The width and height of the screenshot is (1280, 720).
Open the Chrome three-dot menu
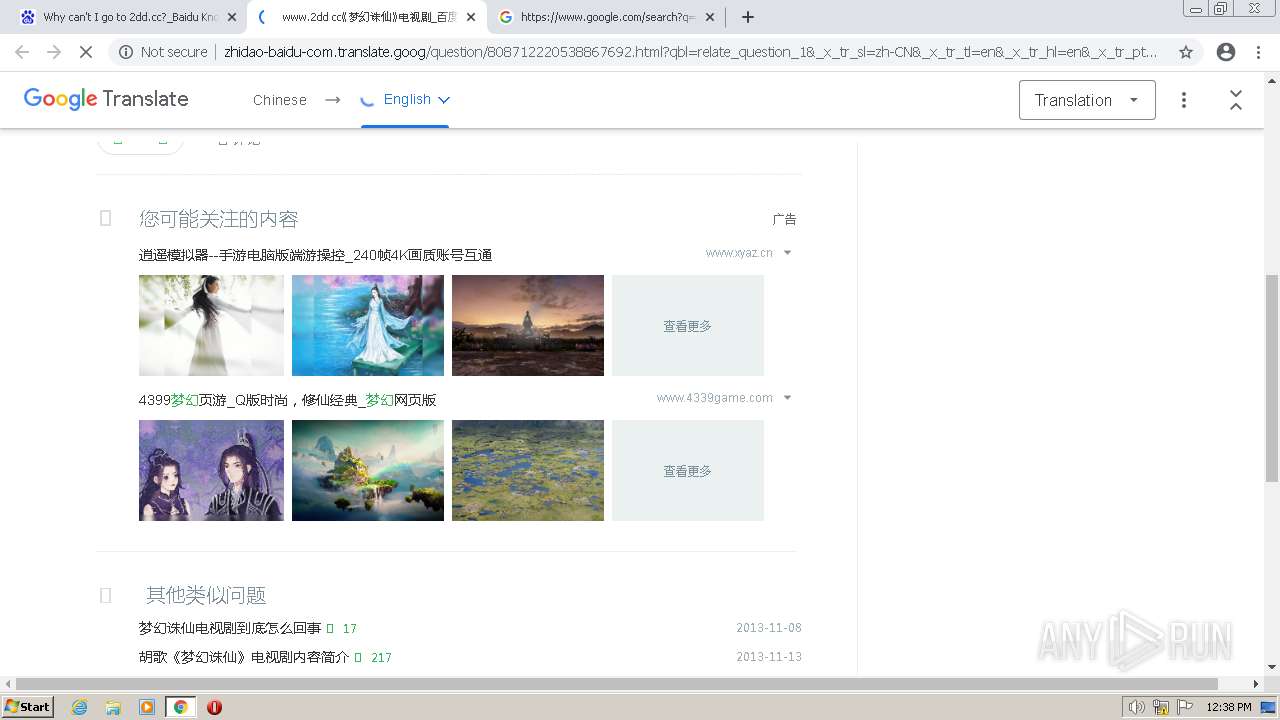1259,52
